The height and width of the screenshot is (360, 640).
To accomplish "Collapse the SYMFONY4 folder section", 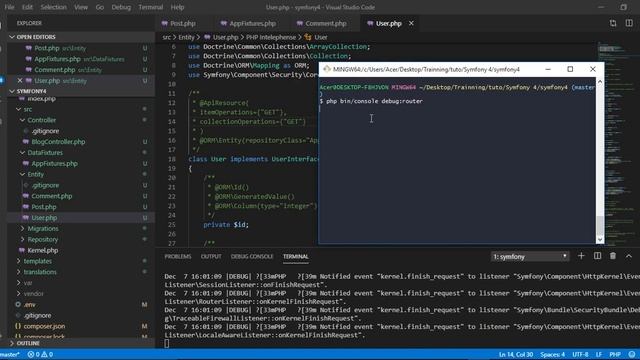I will 12,91.
